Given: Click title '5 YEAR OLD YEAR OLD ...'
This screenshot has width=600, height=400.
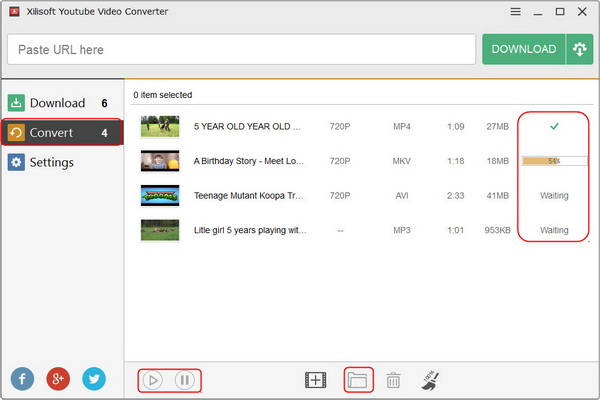Looking at the screenshot, I should tap(247, 127).
